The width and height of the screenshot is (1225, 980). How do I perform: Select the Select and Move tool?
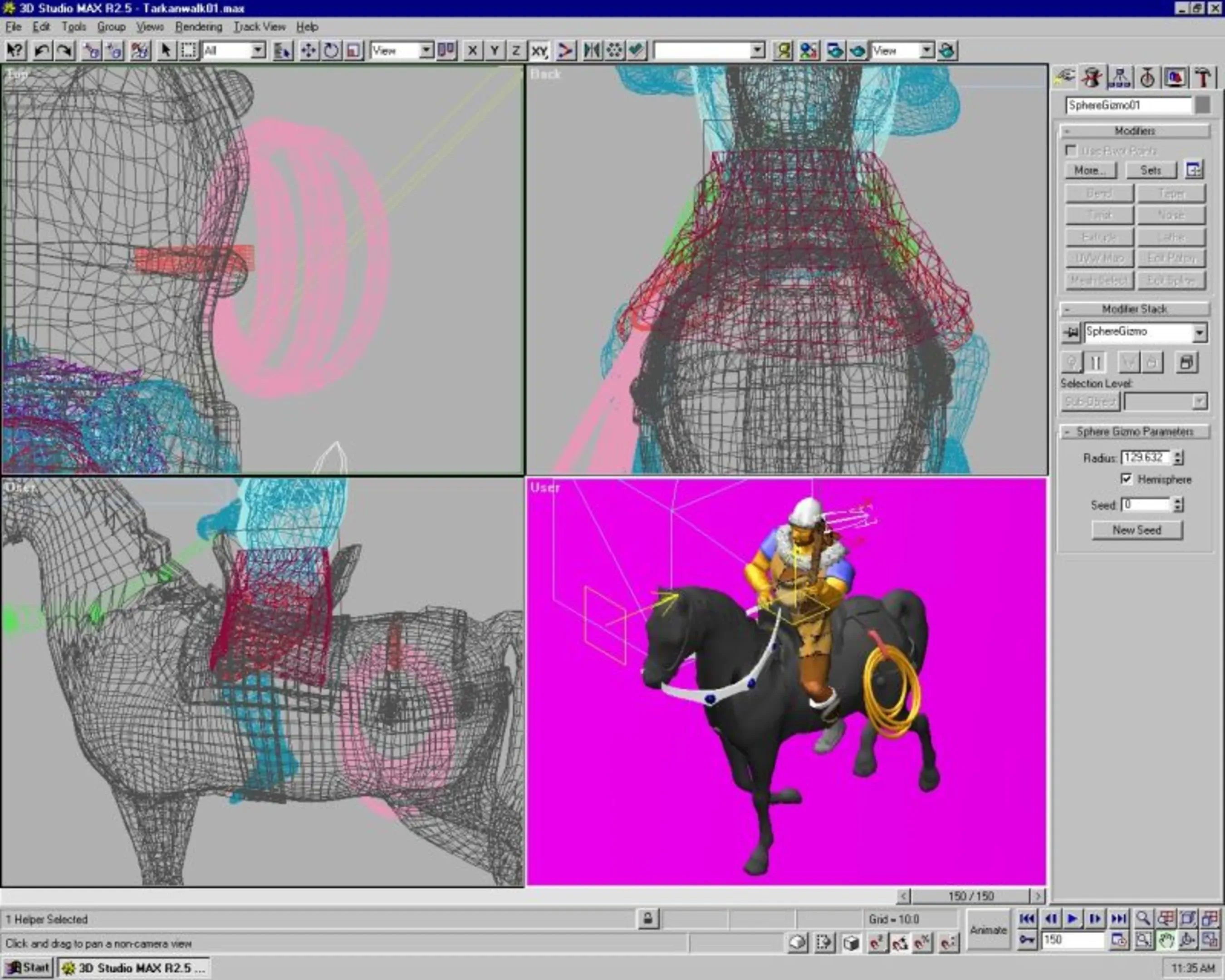pyautogui.click(x=309, y=51)
